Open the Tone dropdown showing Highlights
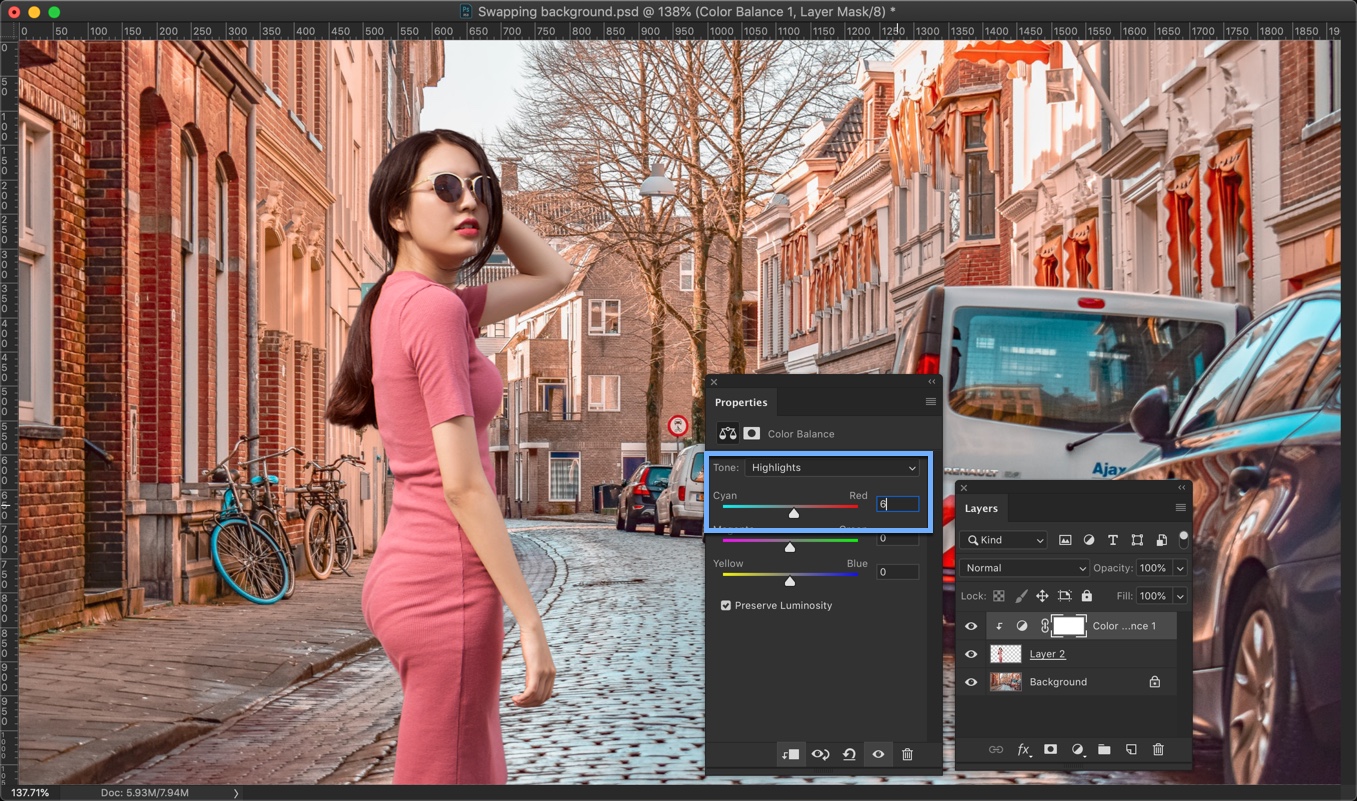 832,467
